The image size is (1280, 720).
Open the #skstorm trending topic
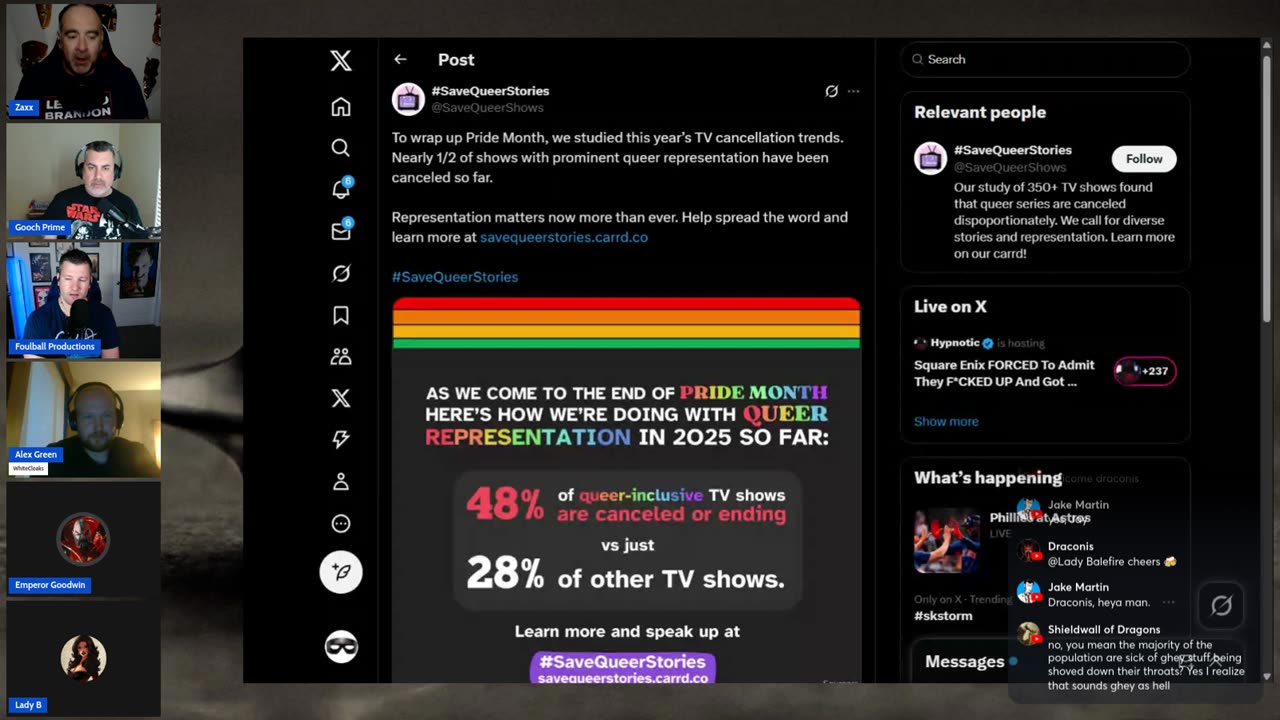[x=943, y=616]
